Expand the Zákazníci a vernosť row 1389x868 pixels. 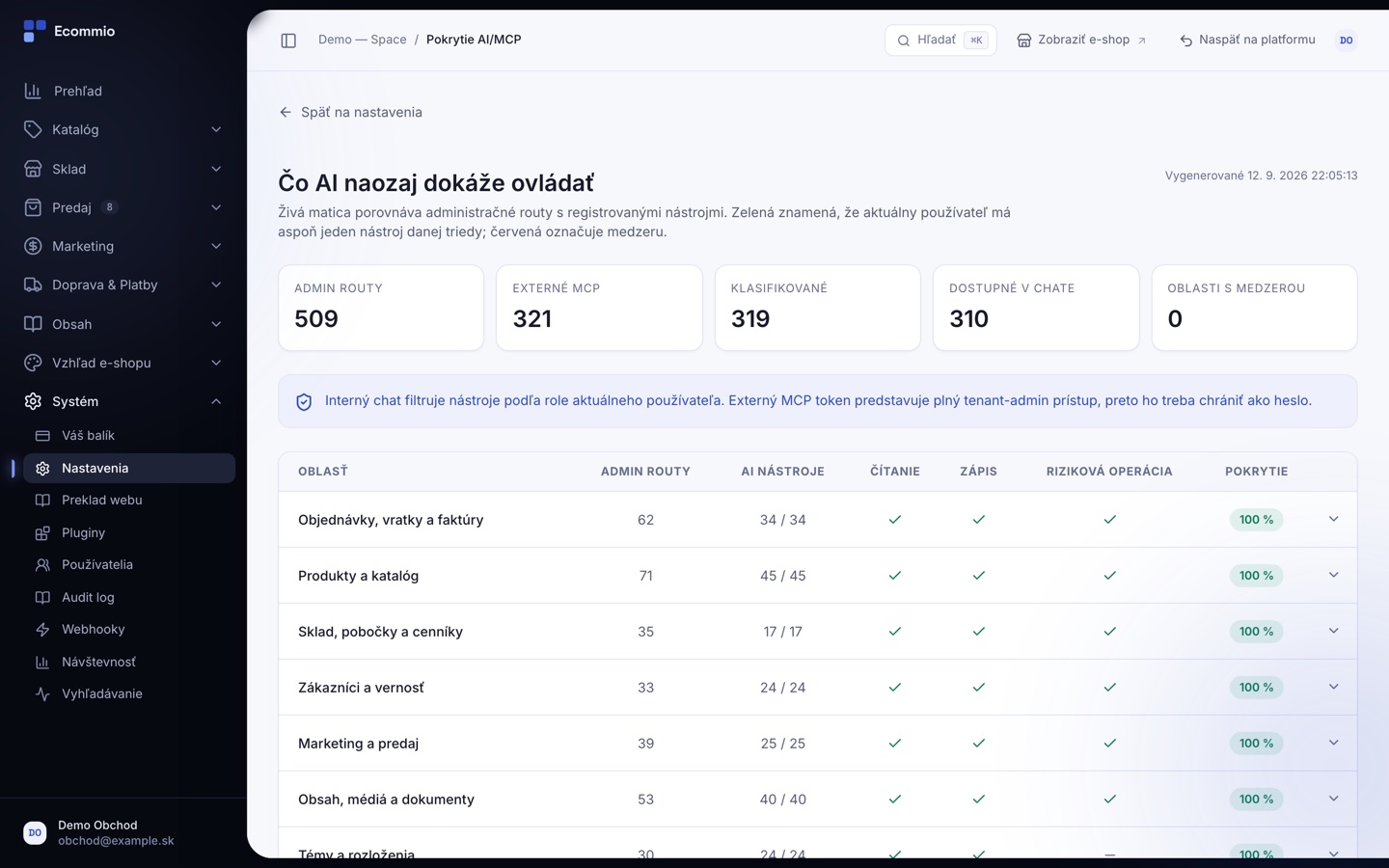1333,687
